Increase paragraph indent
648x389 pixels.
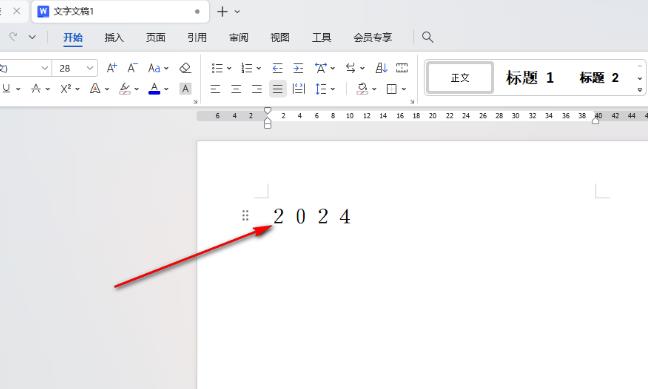[298, 68]
